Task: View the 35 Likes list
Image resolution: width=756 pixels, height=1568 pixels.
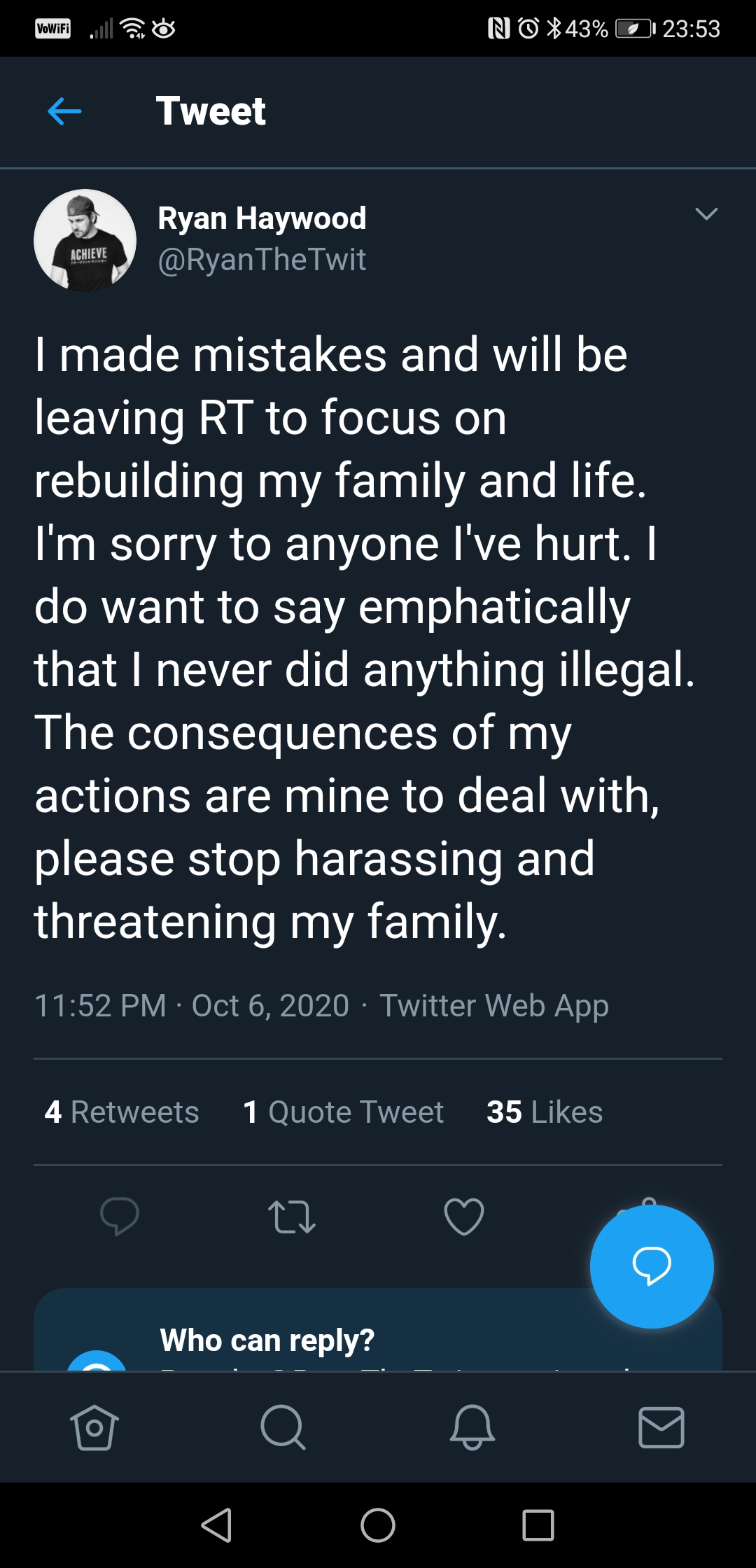Action: coord(545,1112)
